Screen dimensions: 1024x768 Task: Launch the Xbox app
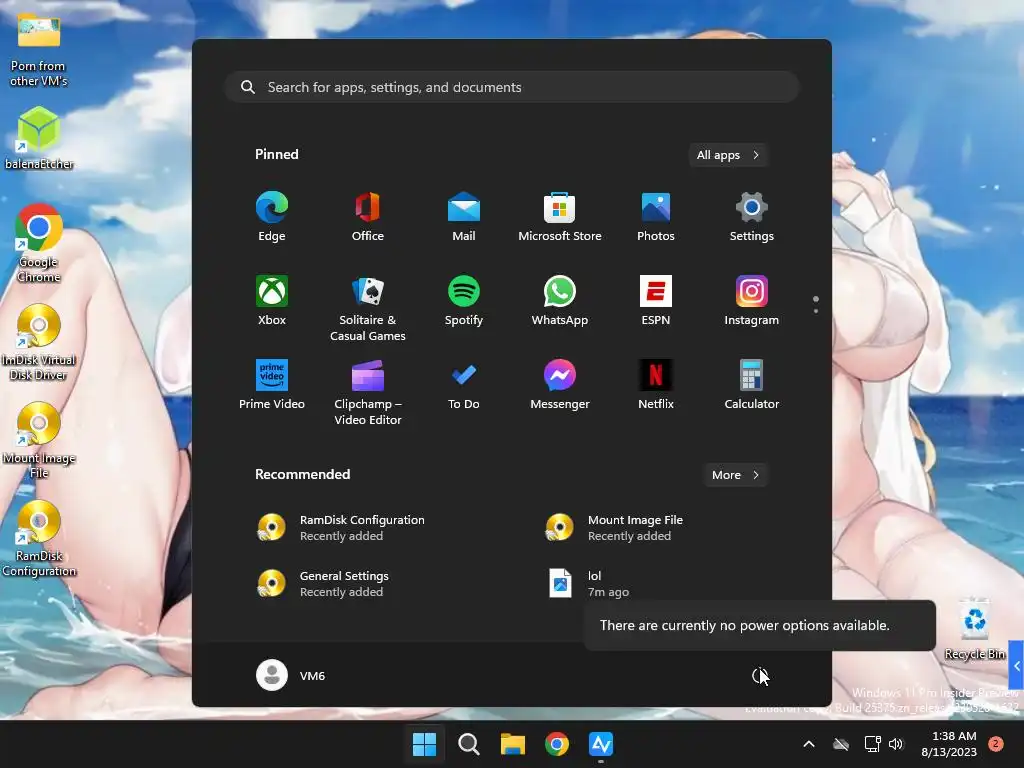[x=272, y=300]
